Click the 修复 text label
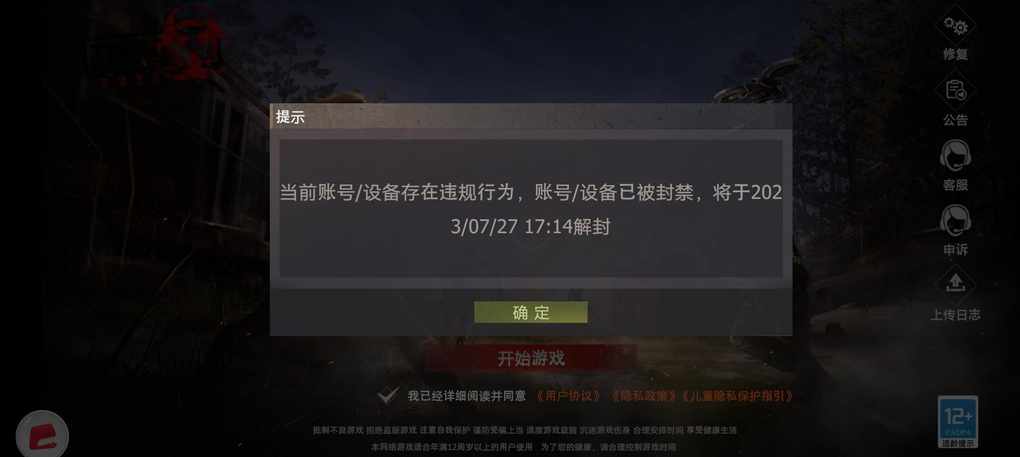The width and height of the screenshot is (1020, 457). point(956,55)
